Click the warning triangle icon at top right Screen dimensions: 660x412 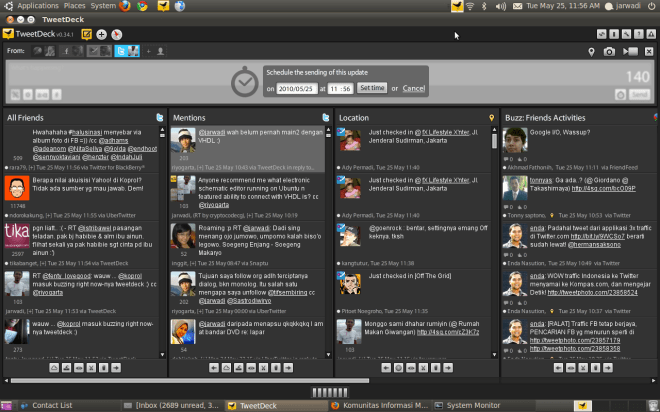pyautogui.click(x=651, y=35)
